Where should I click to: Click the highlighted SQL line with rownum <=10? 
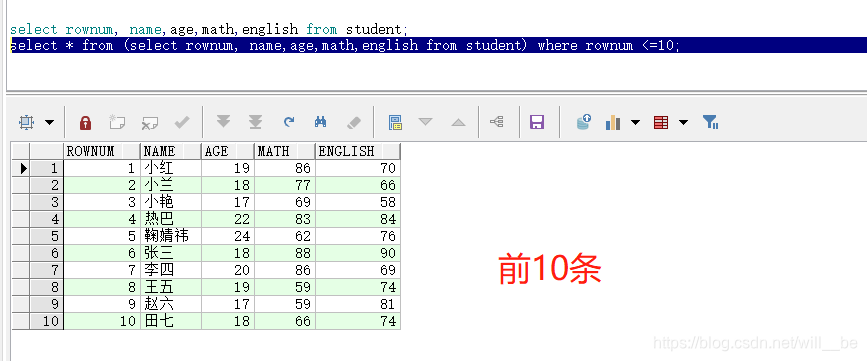[x=345, y=45]
